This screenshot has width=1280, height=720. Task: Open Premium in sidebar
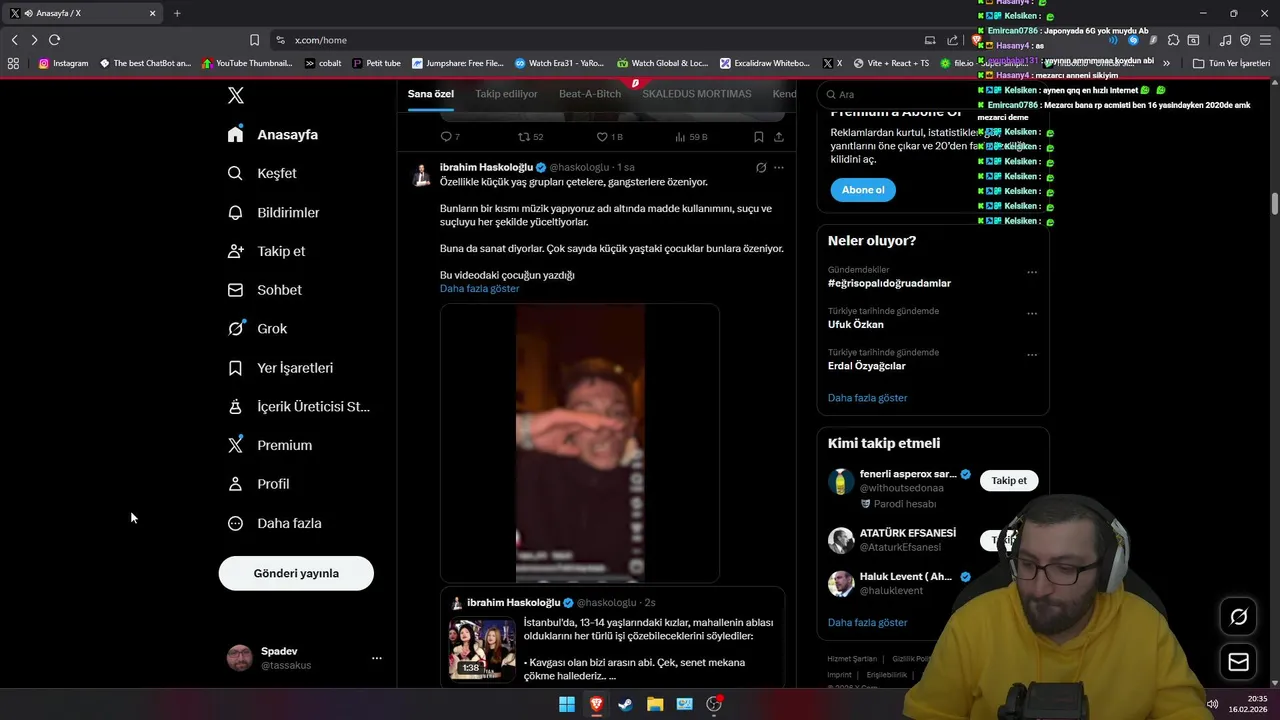tap(270, 445)
